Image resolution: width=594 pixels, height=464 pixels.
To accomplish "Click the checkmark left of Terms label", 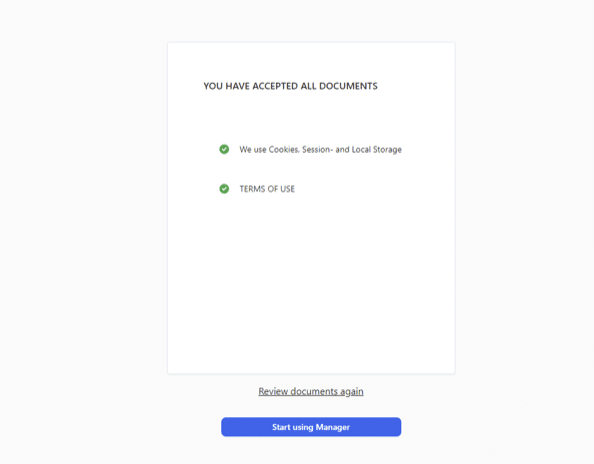I will [224, 189].
